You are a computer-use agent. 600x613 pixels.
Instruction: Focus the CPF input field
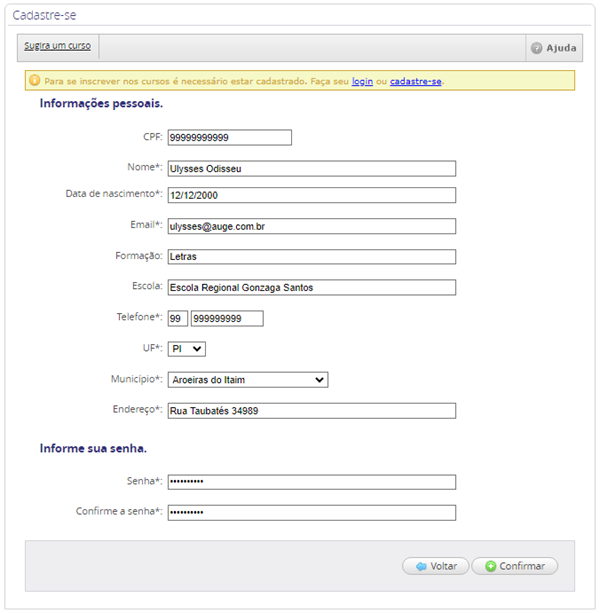click(x=230, y=138)
